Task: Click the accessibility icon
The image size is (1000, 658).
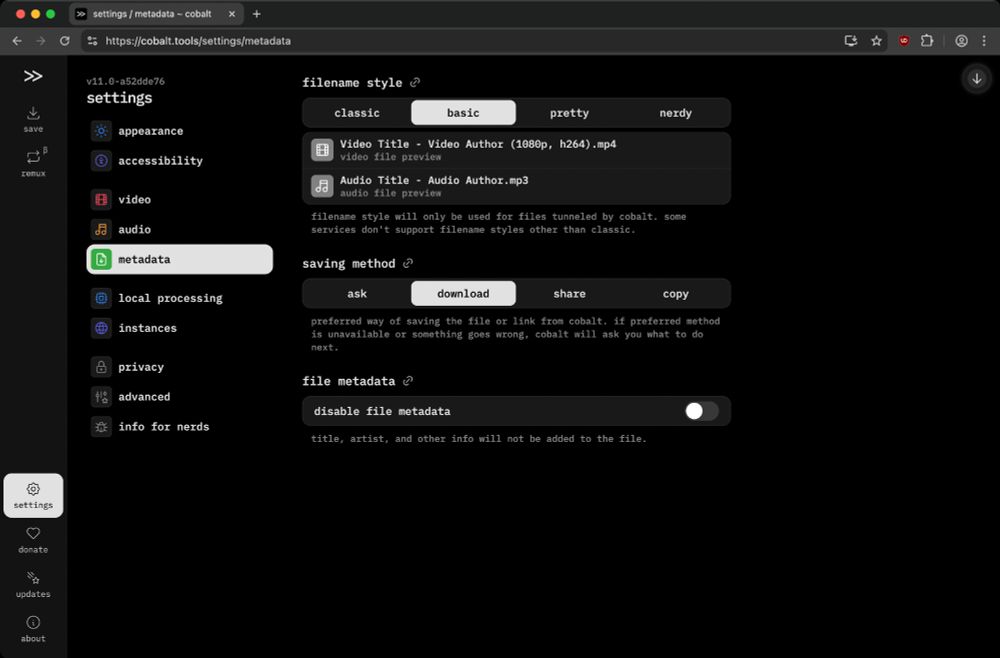Action: tap(101, 161)
